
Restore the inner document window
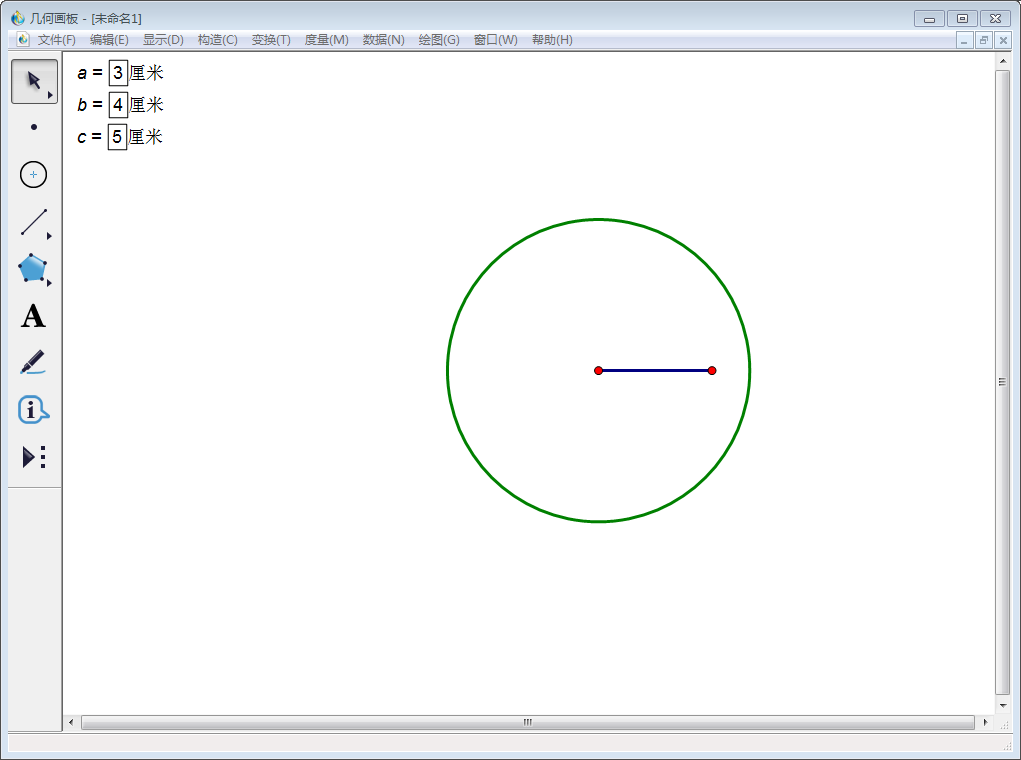click(x=984, y=40)
